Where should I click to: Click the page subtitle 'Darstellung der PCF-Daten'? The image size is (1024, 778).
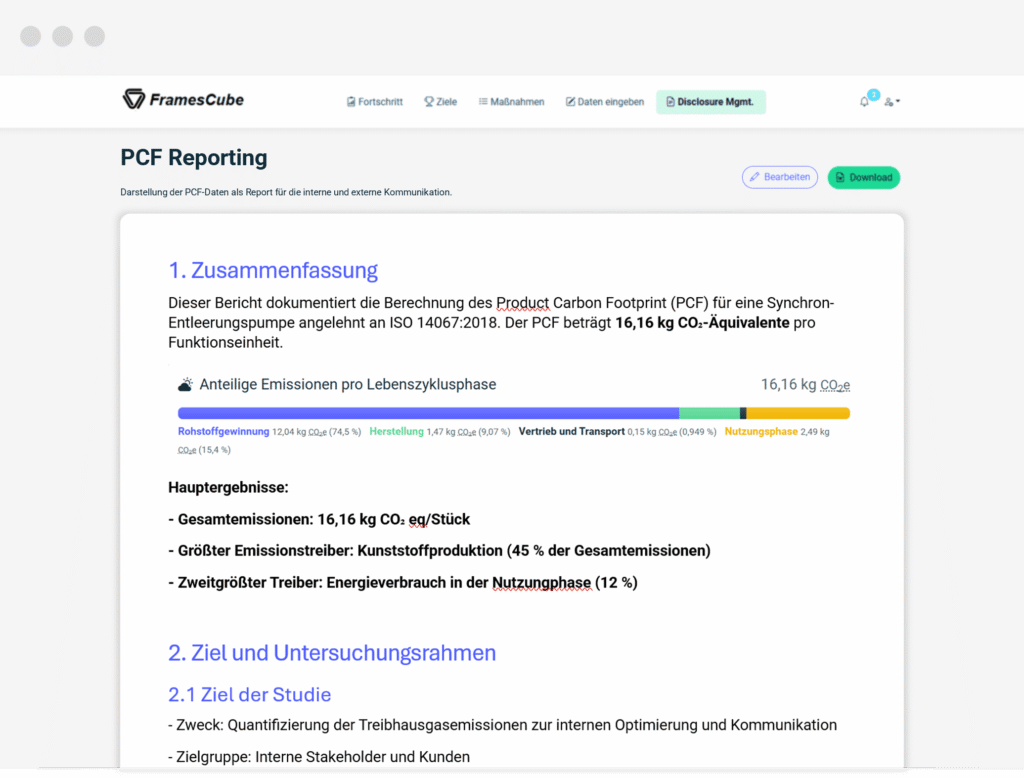[x=286, y=192]
